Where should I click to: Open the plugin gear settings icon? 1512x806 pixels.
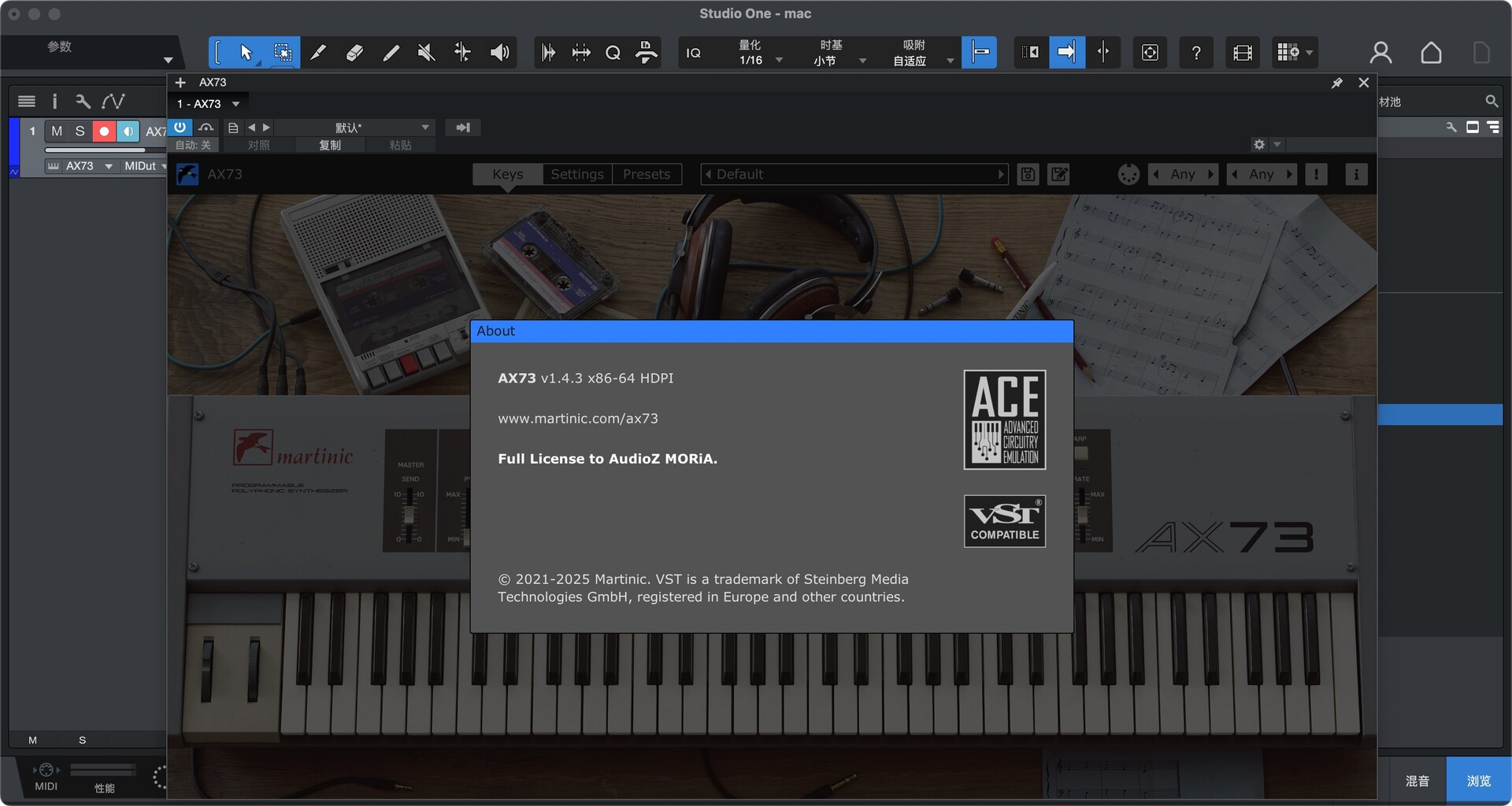tap(1259, 145)
